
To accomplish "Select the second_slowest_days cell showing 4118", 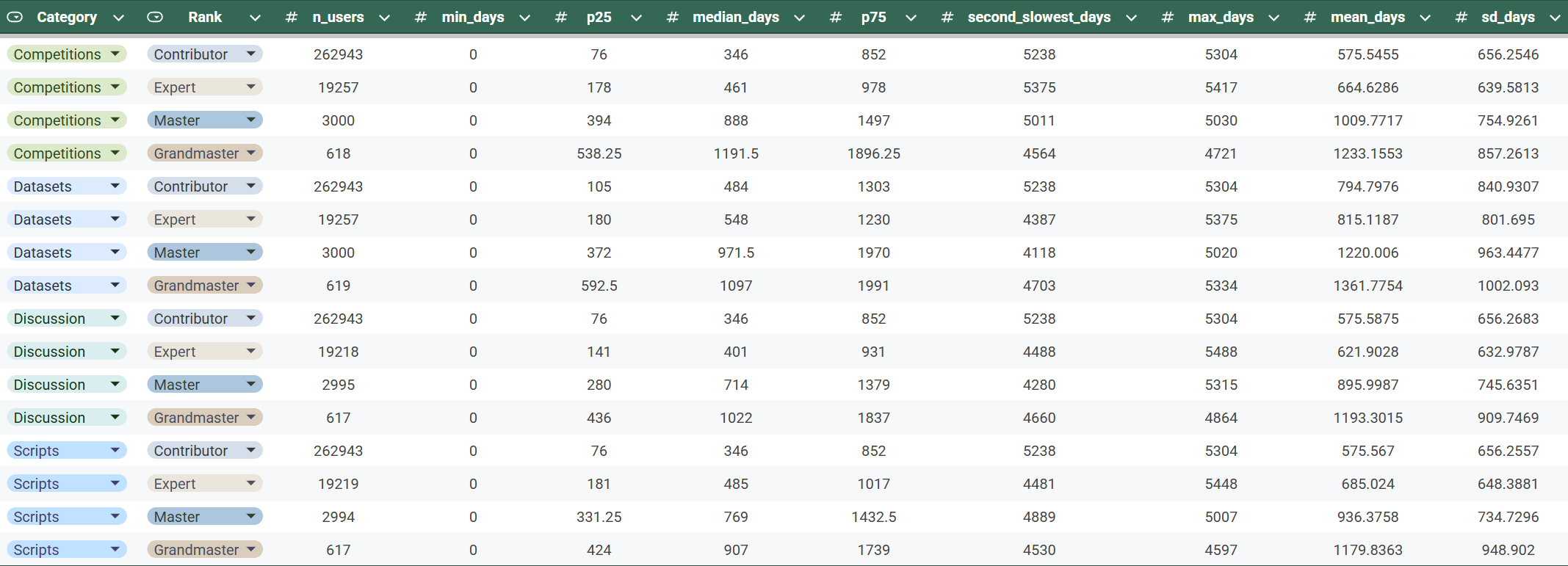I will click(1039, 253).
